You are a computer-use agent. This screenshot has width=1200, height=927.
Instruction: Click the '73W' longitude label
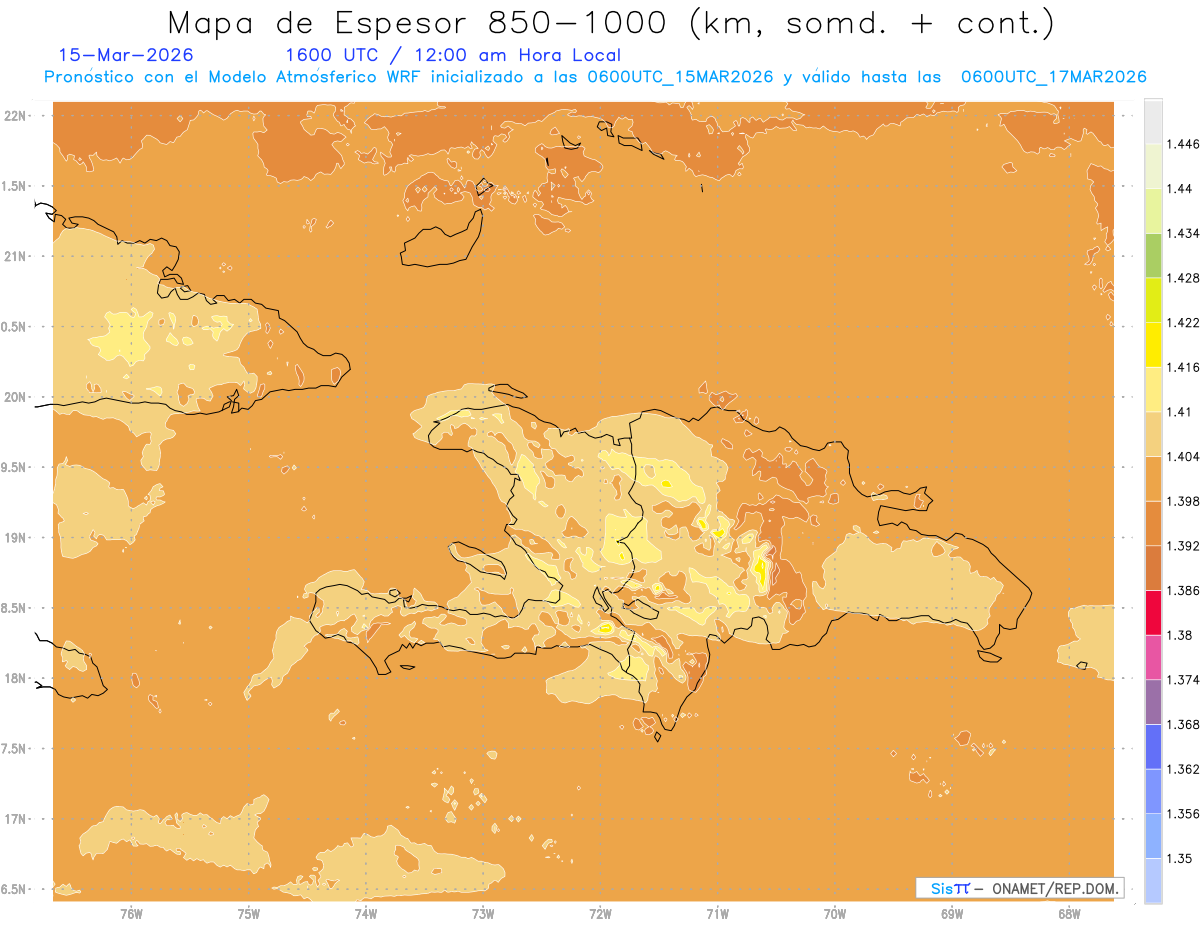coord(483,914)
